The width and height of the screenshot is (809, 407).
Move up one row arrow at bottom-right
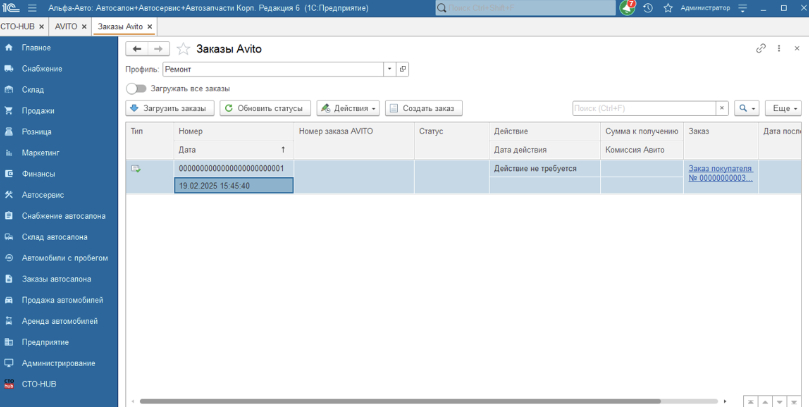coord(765,402)
